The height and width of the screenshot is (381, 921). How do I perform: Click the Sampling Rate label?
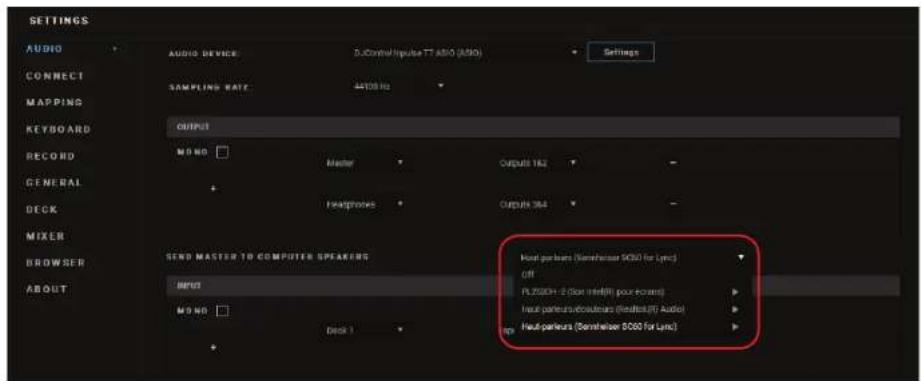pyautogui.click(x=209, y=87)
